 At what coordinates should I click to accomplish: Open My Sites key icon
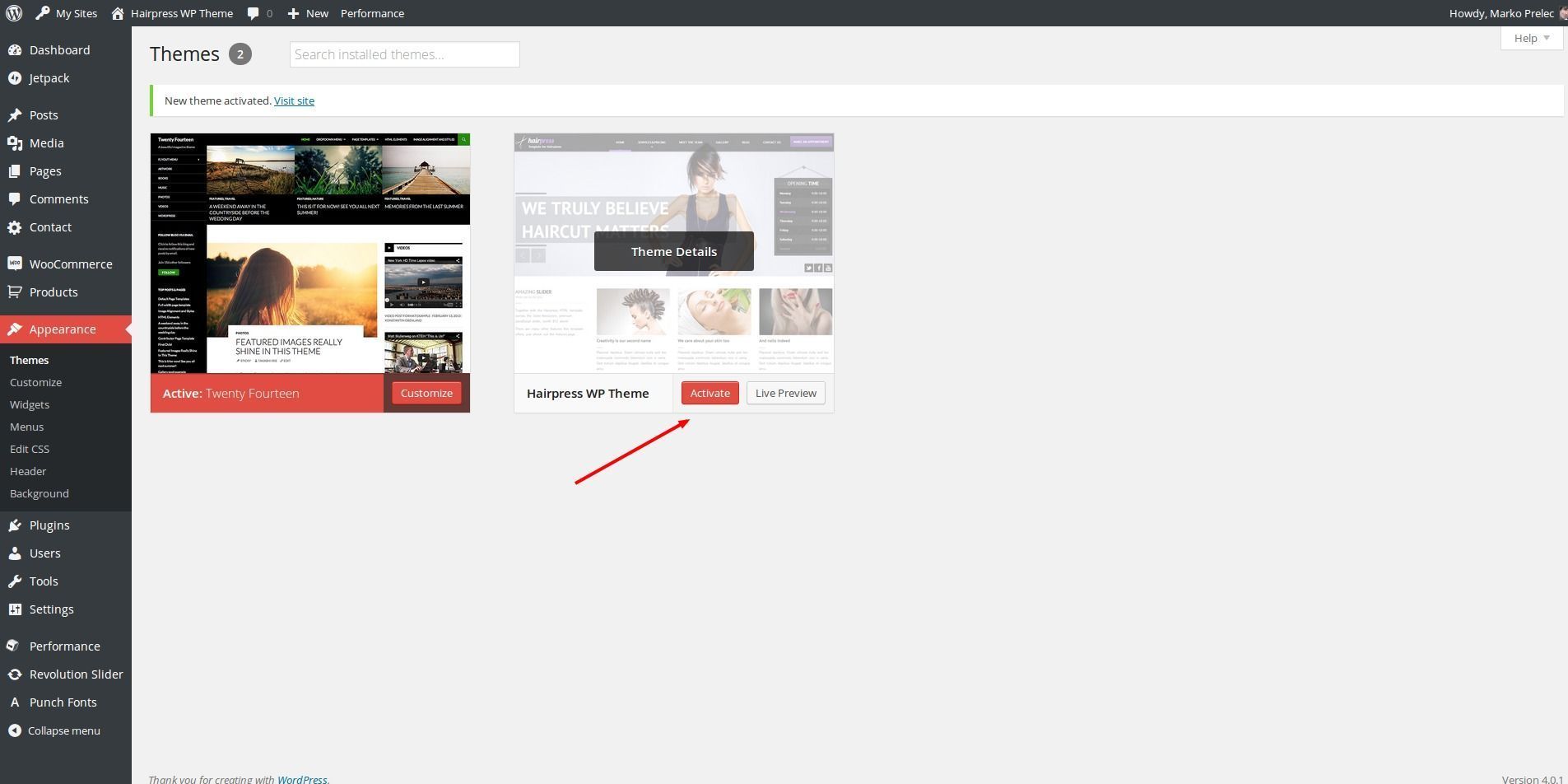click(43, 13)
